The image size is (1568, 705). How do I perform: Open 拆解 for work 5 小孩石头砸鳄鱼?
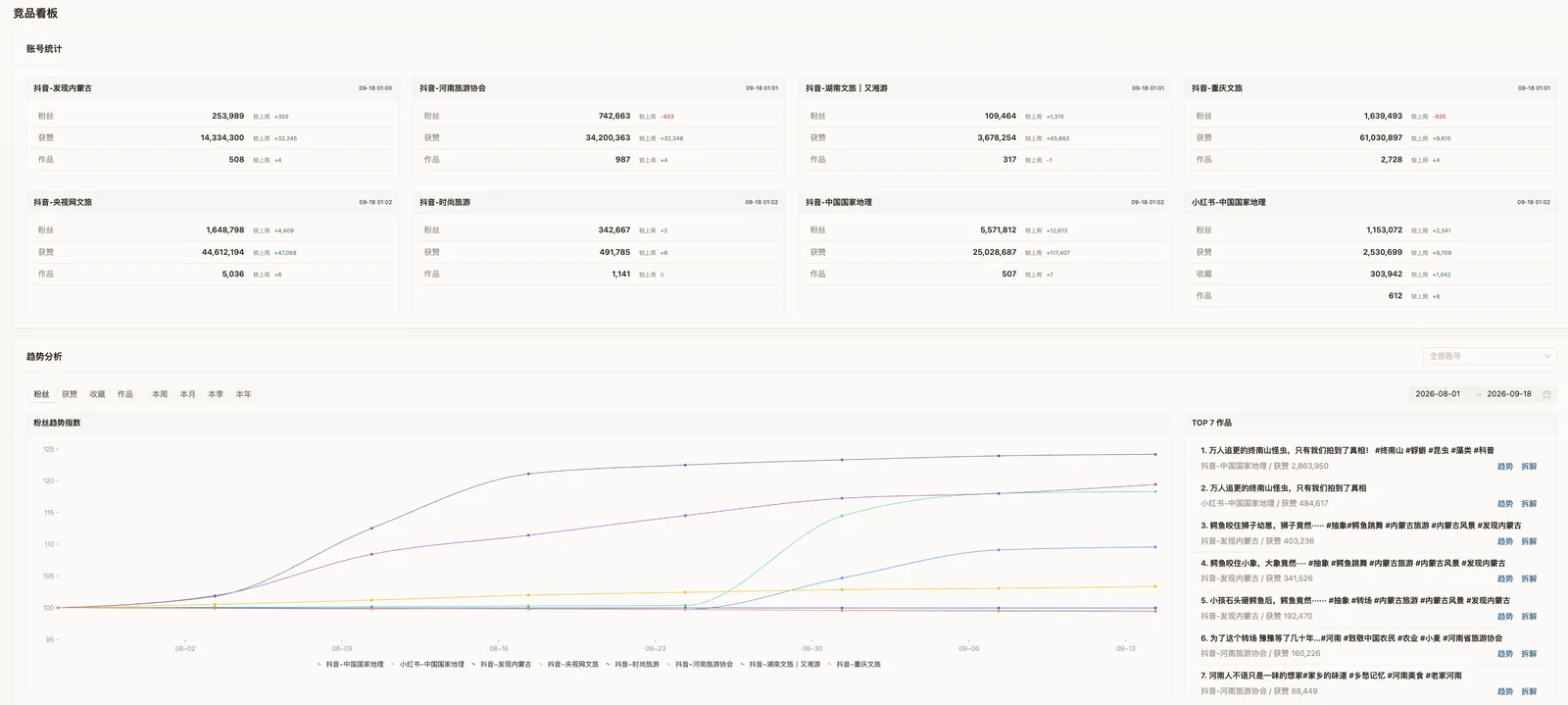(1529, 617)
